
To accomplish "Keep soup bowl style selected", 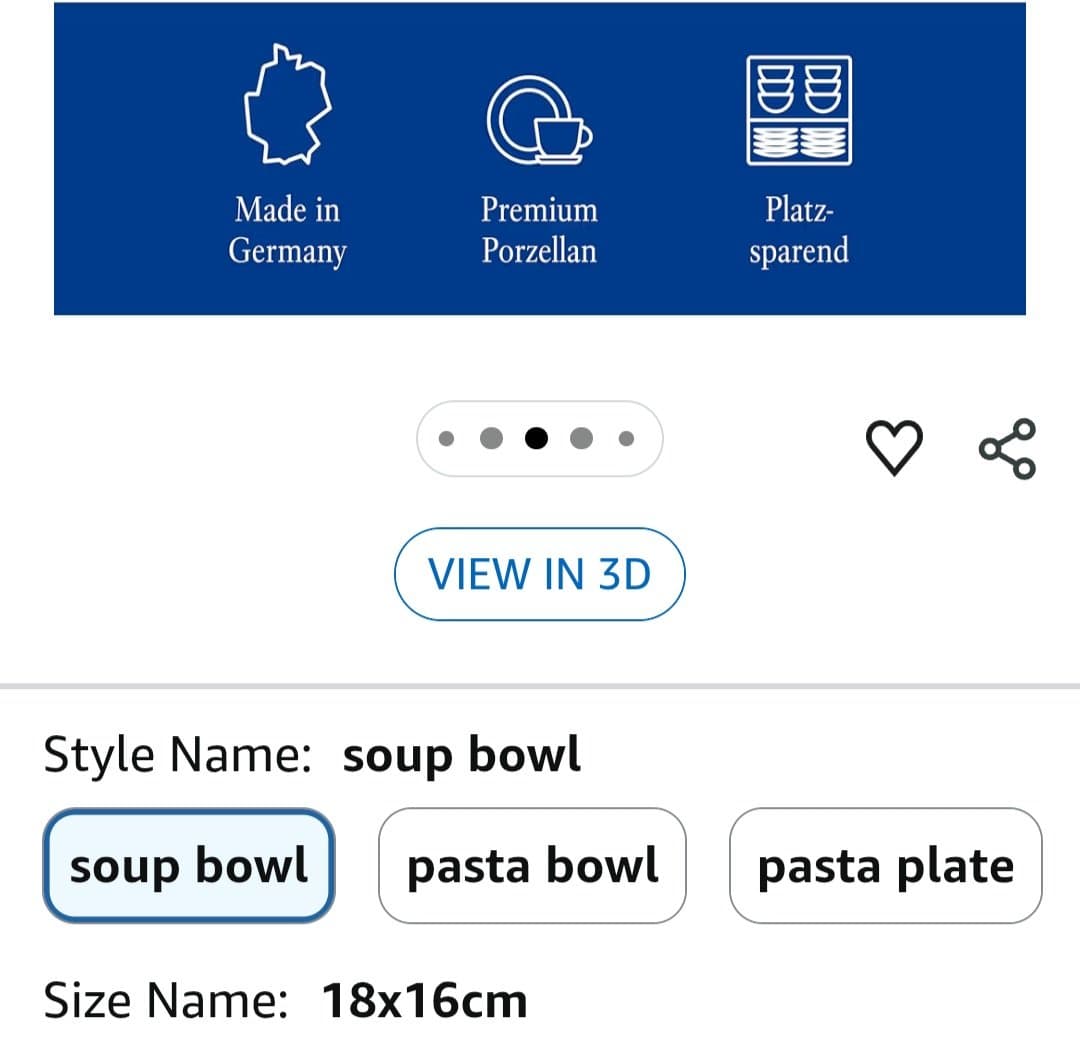I will point(189,864).
